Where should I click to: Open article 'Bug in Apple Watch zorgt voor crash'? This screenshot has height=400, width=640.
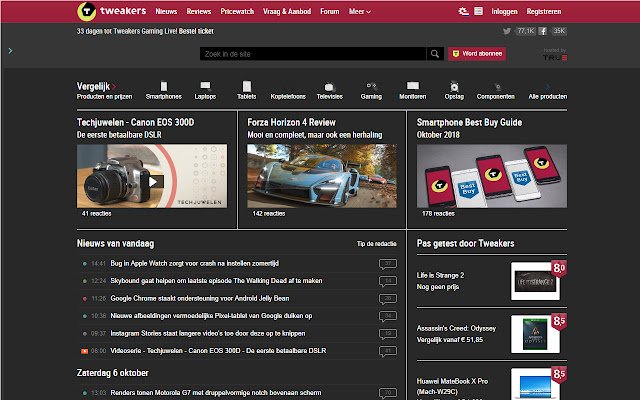[194, 264]
